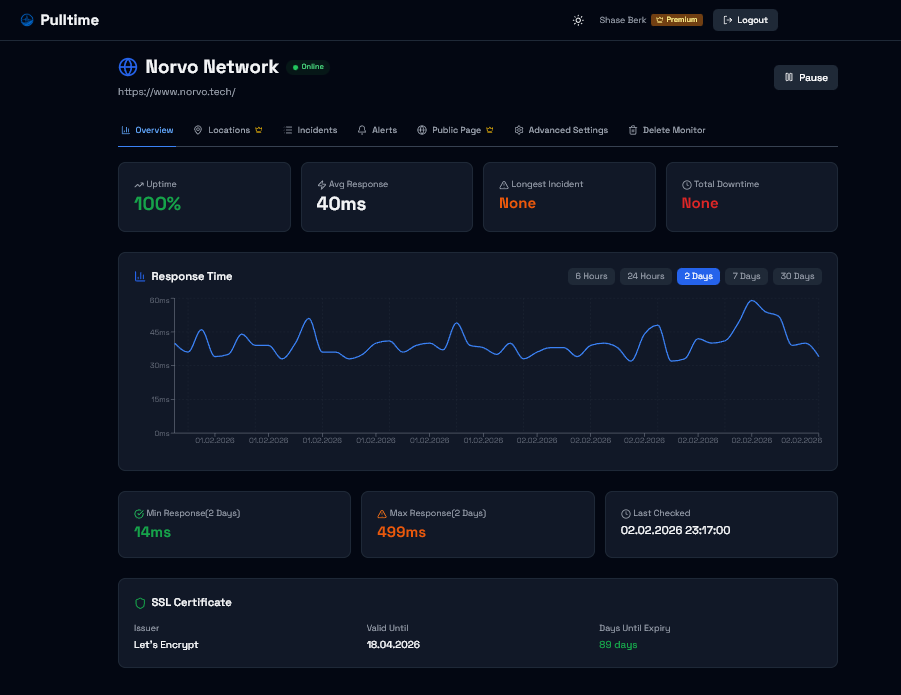Click the Total Downtime clock icon
Screen dimensions: 901x695
pyautogui.click(x=687, y=185)
